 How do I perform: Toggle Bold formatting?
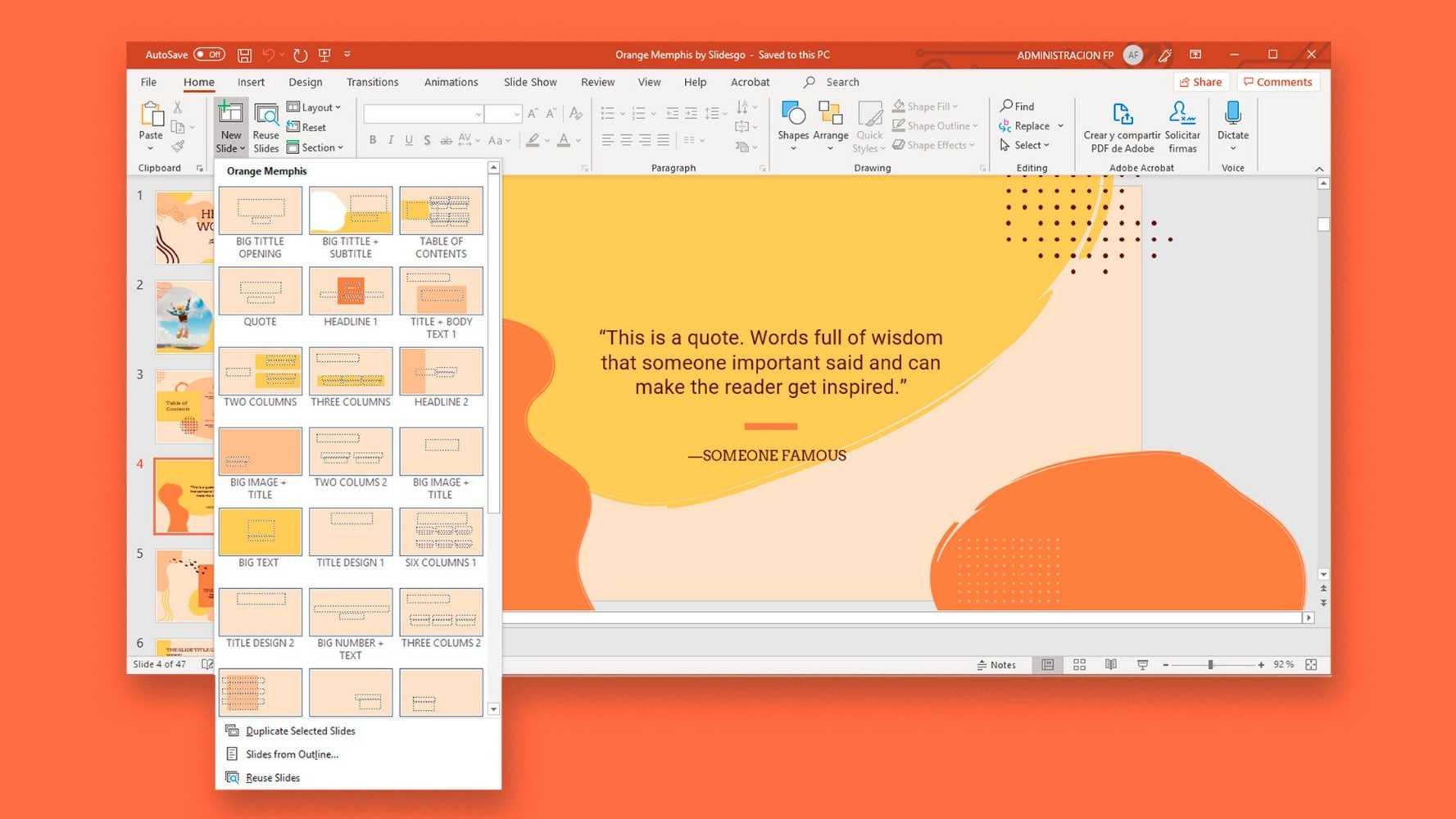(373, 140)
